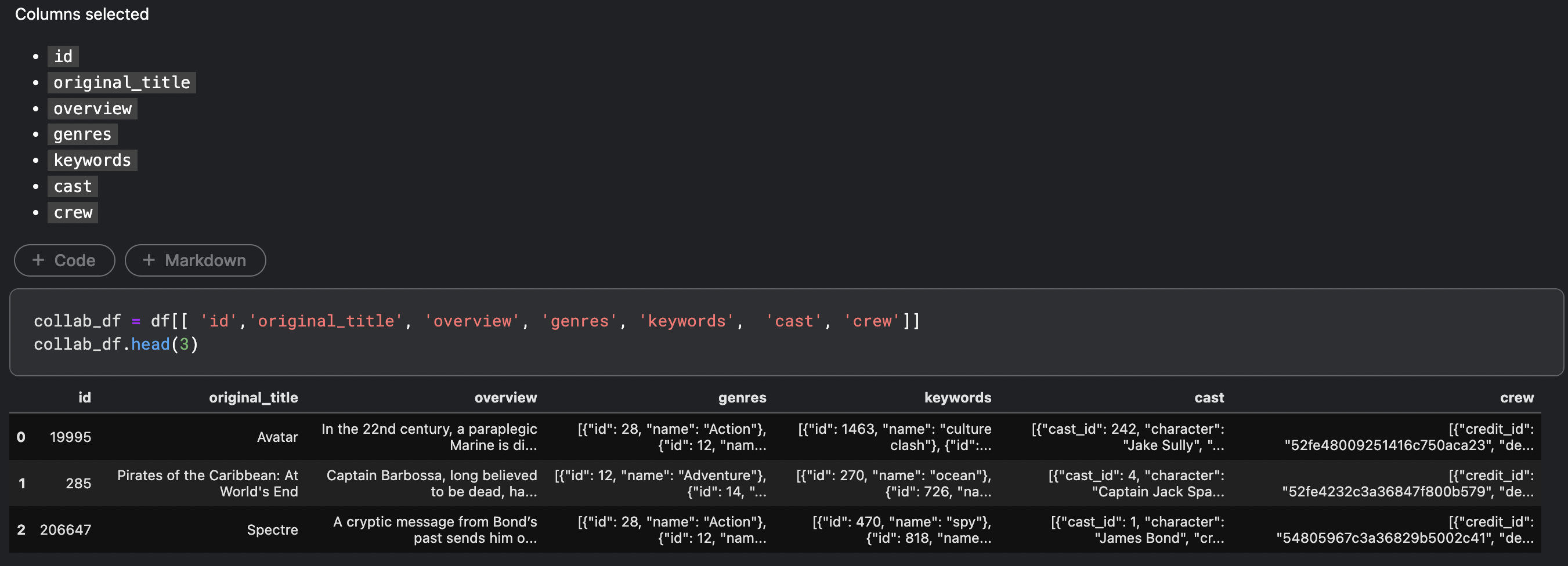The height and width of the screenshot is (566, 1568).
Task: Click the + Code button
Action: click(64, 260)
